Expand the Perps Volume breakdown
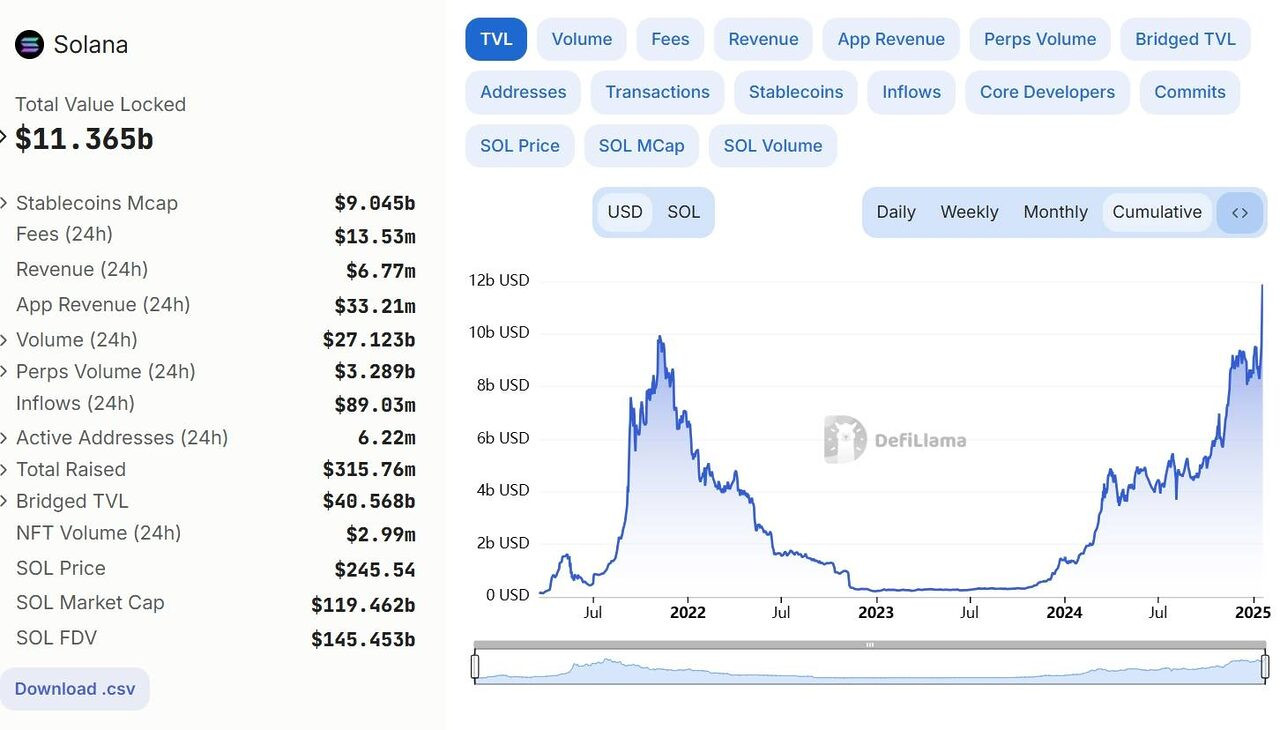This screenshot has height=730, width=1280. [6, 371]
